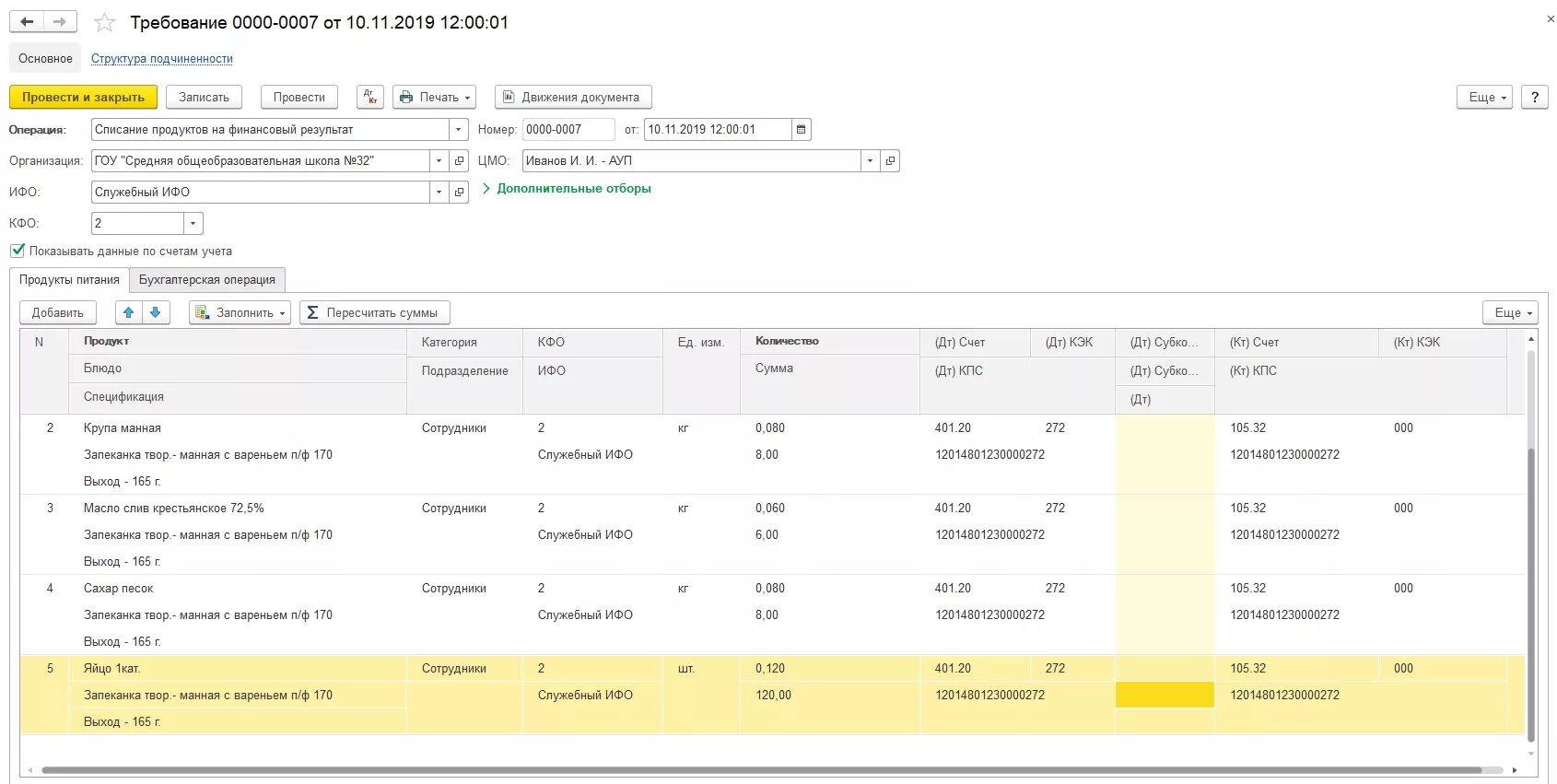Click the document date input field
Viewport: 1557px width, 784px height.
718,130
